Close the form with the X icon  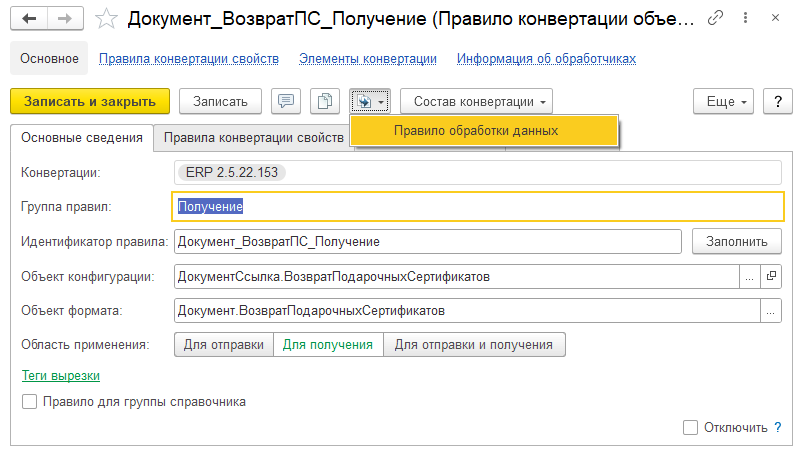click(775, 18)
